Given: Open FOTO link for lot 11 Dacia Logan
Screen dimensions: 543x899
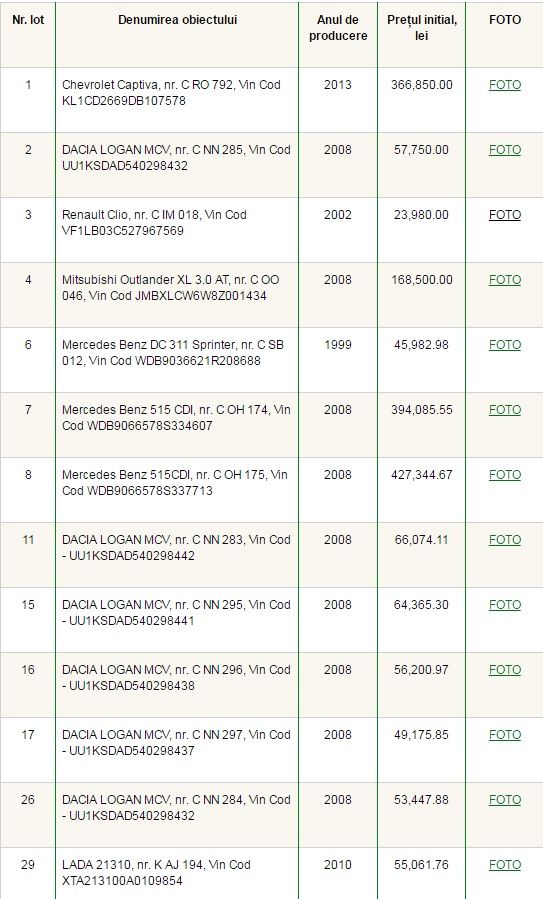Looking at the screenshot, I should 505,540.
